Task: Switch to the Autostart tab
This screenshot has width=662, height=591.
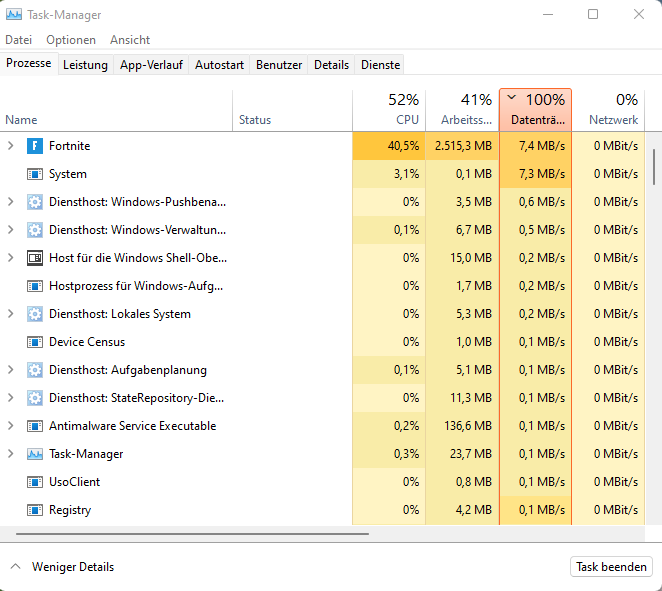Action: pyautogui.click(x=220, y=65)
